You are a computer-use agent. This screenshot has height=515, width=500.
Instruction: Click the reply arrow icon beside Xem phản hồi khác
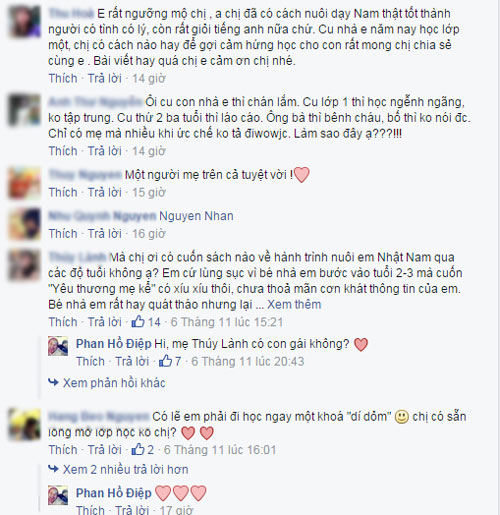tap(53, 382)
